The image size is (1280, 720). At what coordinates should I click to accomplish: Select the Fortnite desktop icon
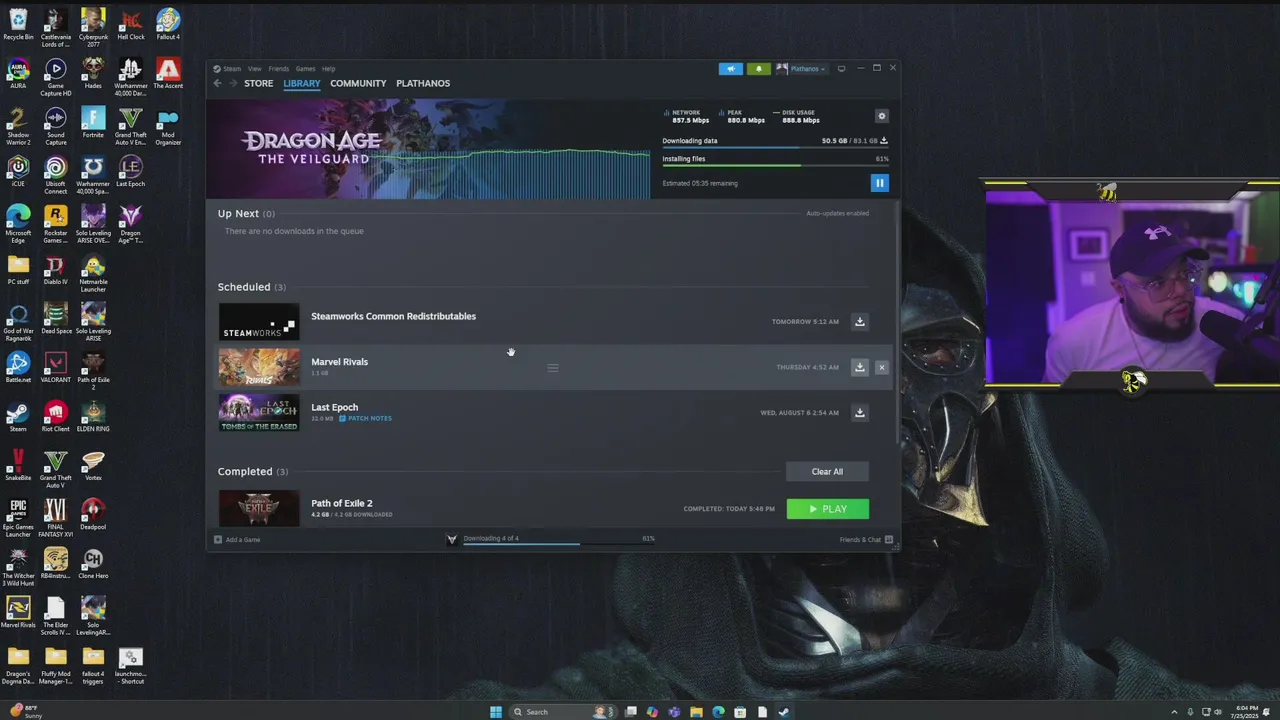point(93,123)
